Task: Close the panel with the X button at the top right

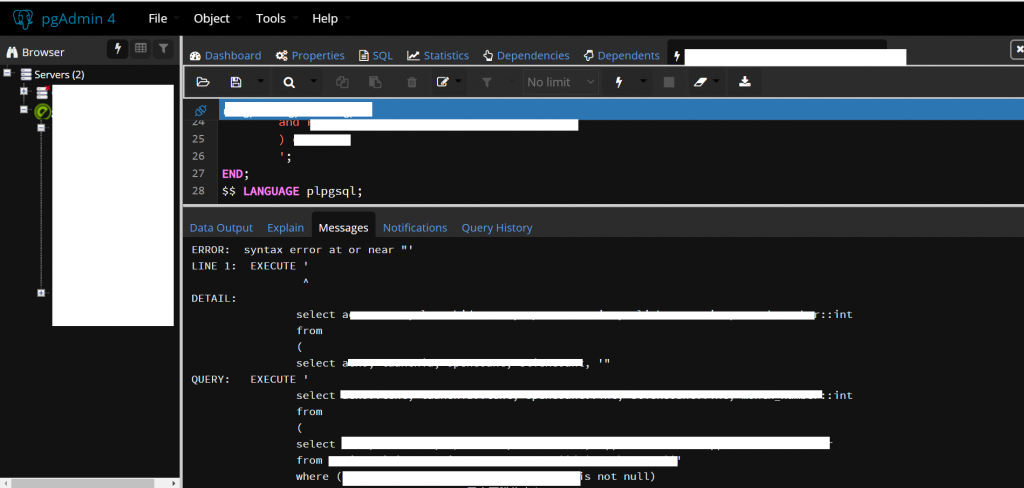Action: point(1017,50)
